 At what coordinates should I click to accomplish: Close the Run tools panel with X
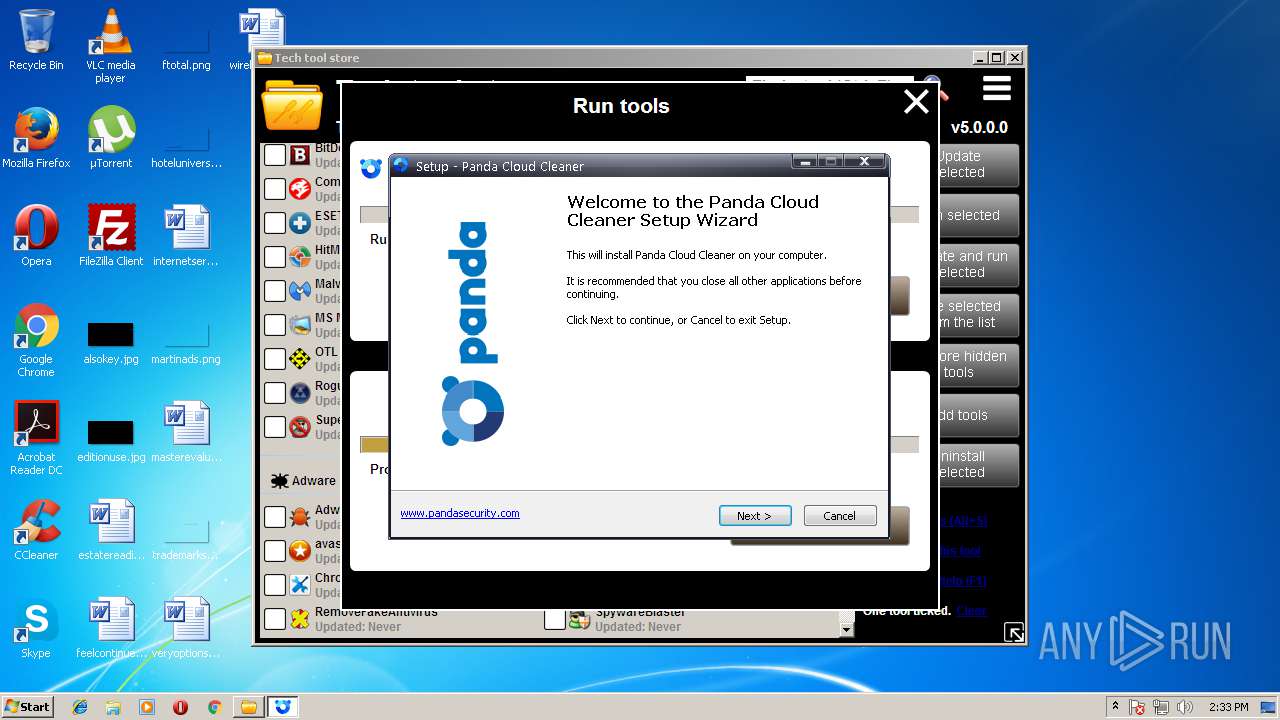[x=916, y=101]
